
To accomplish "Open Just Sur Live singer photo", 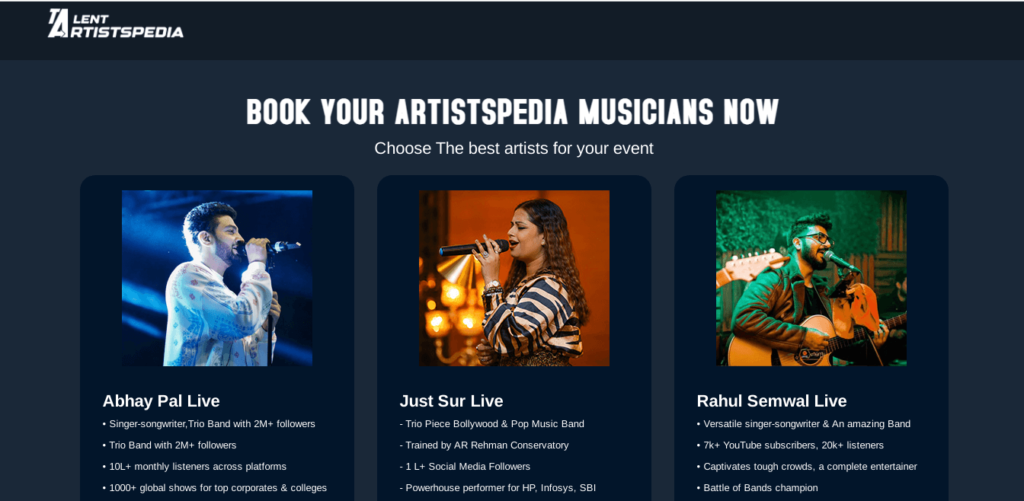I will (x=514, y=278).
